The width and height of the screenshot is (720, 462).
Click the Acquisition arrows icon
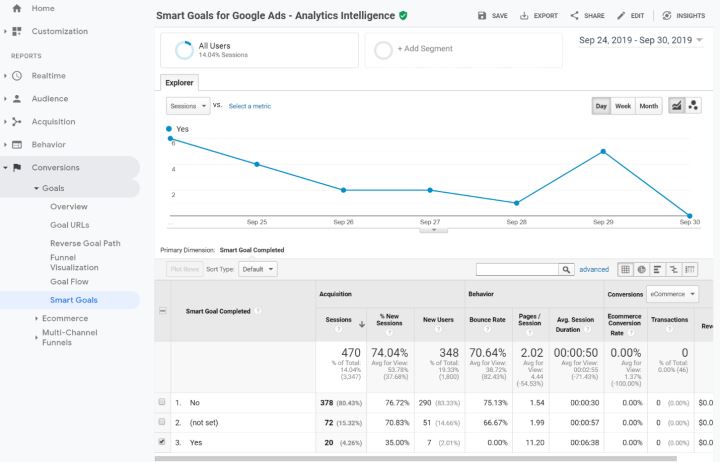(17, 122)
